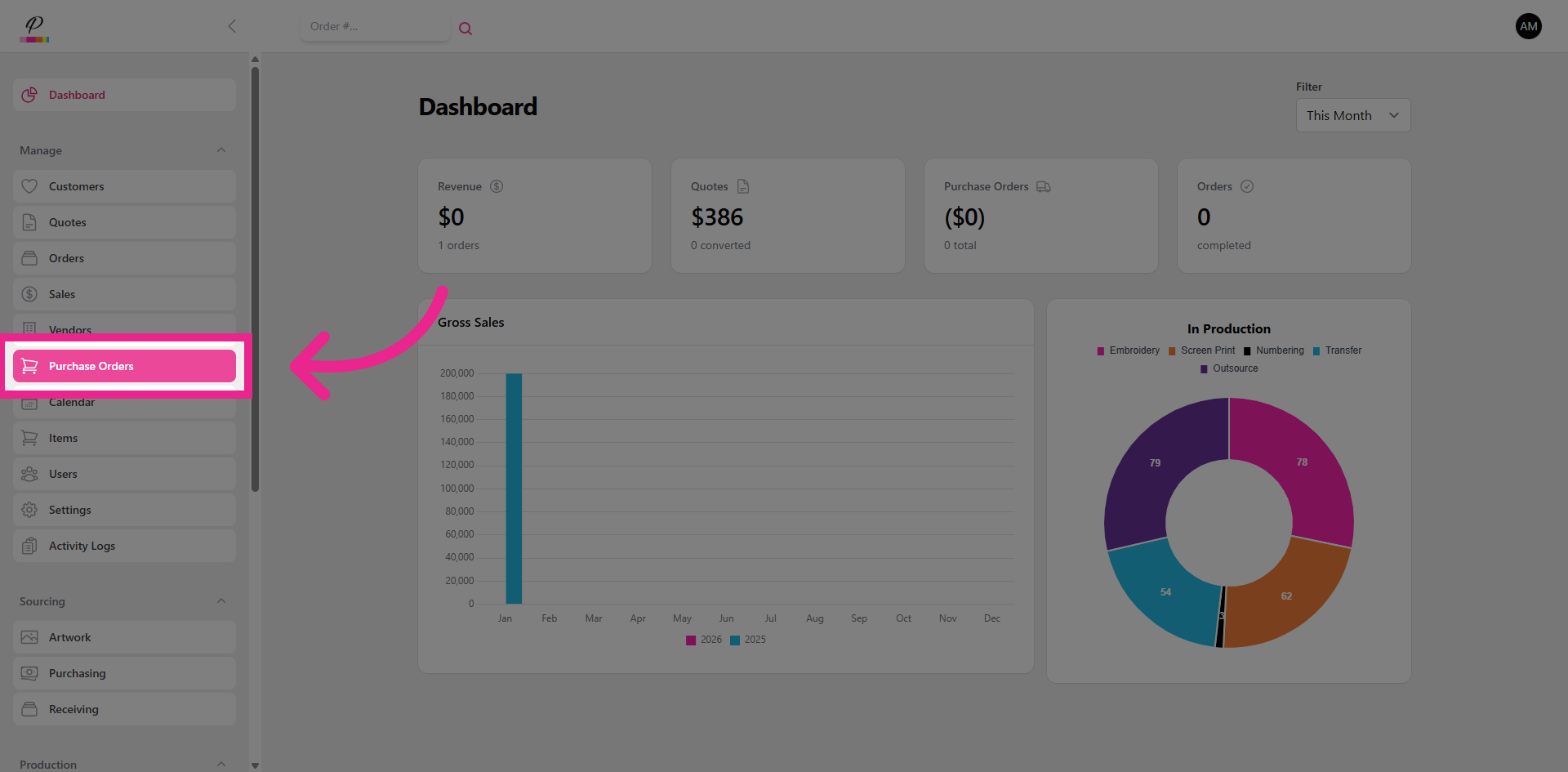Open Purchase Orders in the sidebar

click(x=124, y=366)
